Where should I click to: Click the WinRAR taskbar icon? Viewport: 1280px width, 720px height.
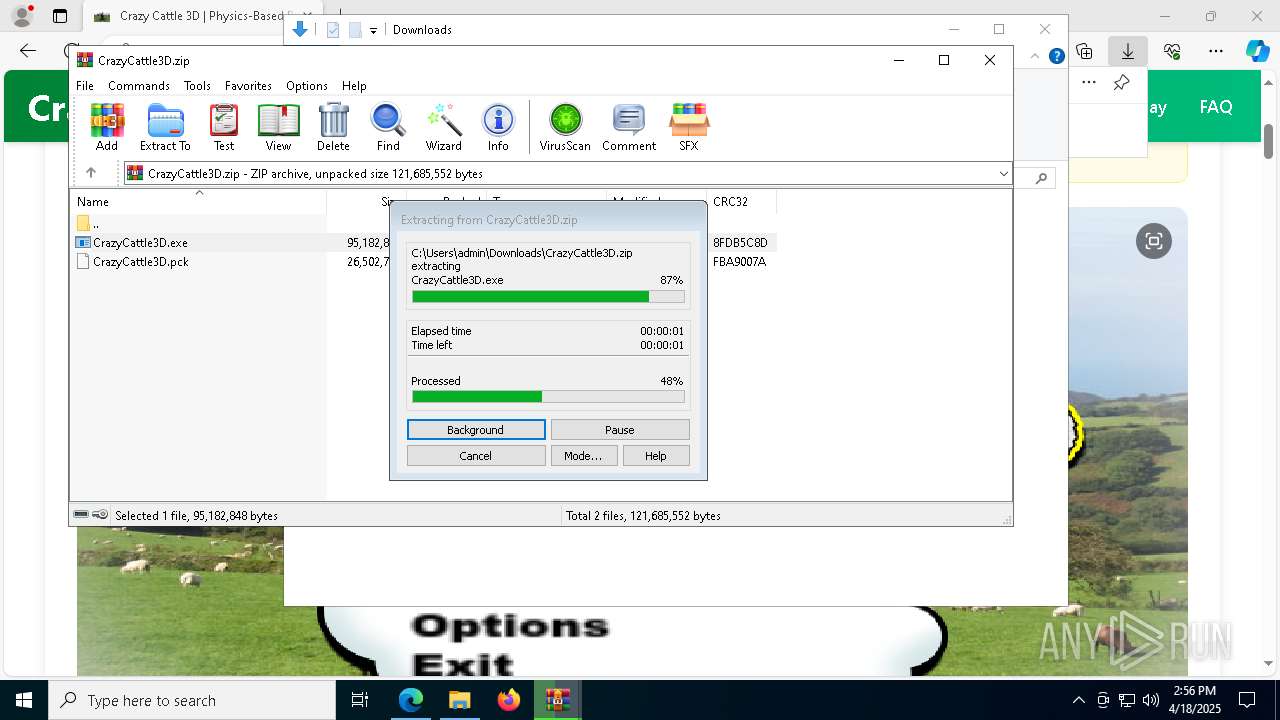click(557, 700)
